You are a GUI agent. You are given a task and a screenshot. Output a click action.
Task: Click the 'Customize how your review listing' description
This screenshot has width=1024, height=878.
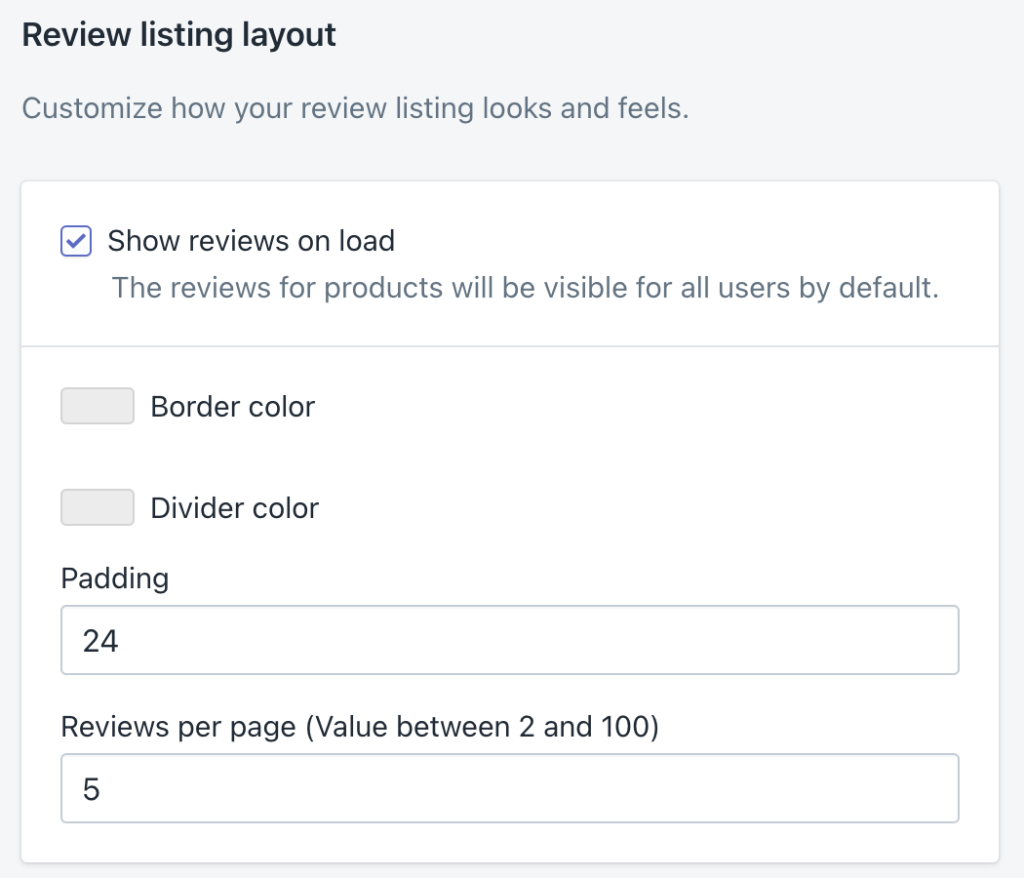pos(355,108)
